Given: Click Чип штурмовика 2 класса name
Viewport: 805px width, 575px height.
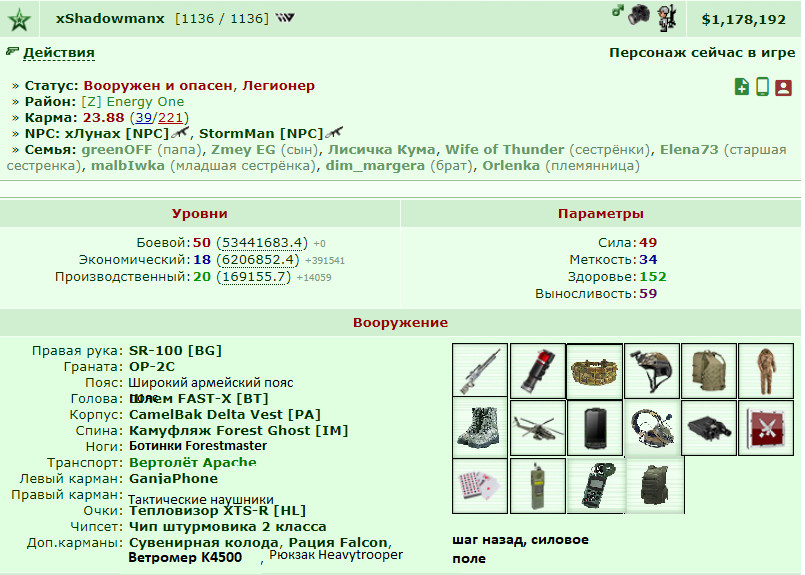Looking at the screenshot, I should (227, 527).
